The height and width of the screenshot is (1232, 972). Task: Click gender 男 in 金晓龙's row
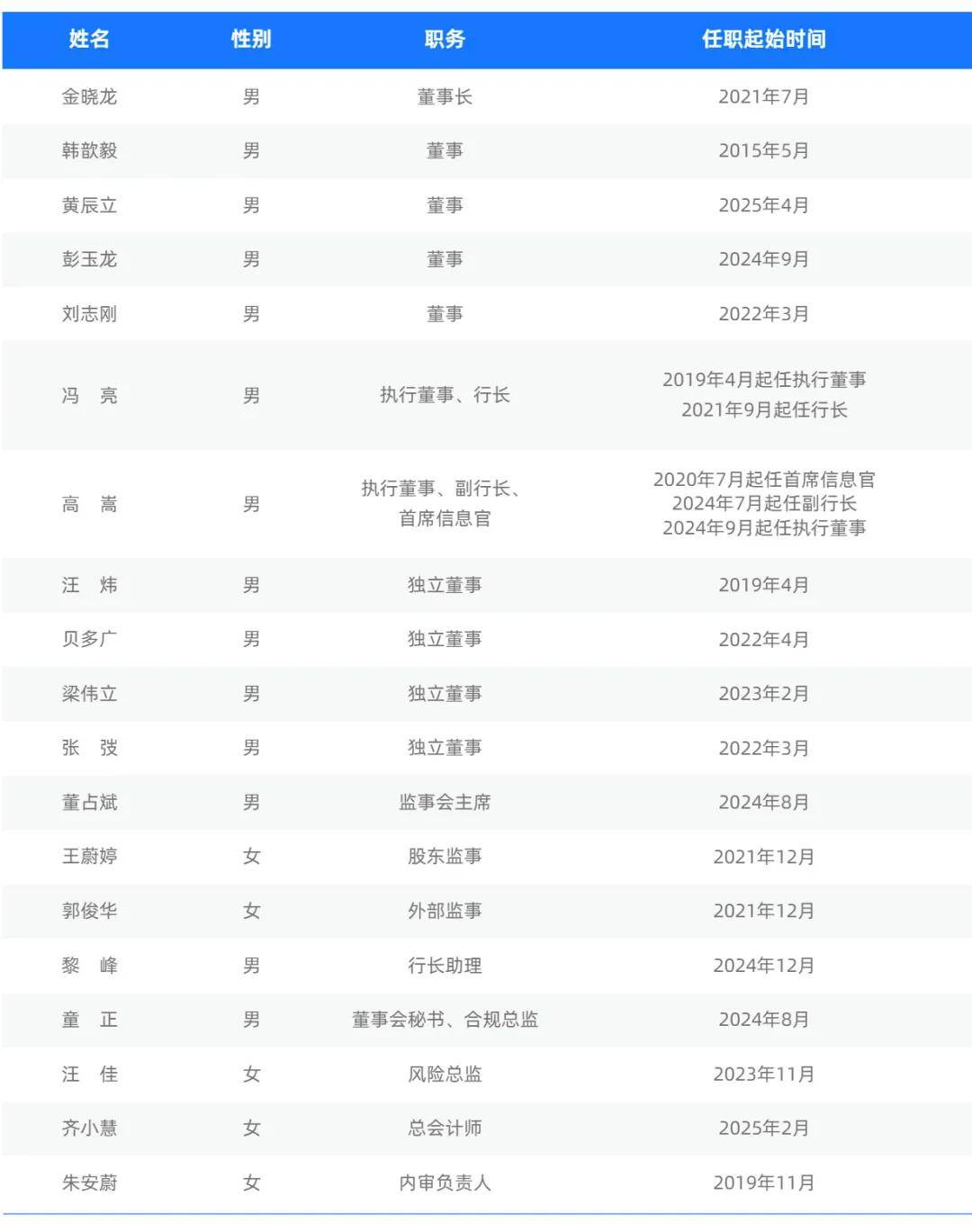click(x=251, y=96)
